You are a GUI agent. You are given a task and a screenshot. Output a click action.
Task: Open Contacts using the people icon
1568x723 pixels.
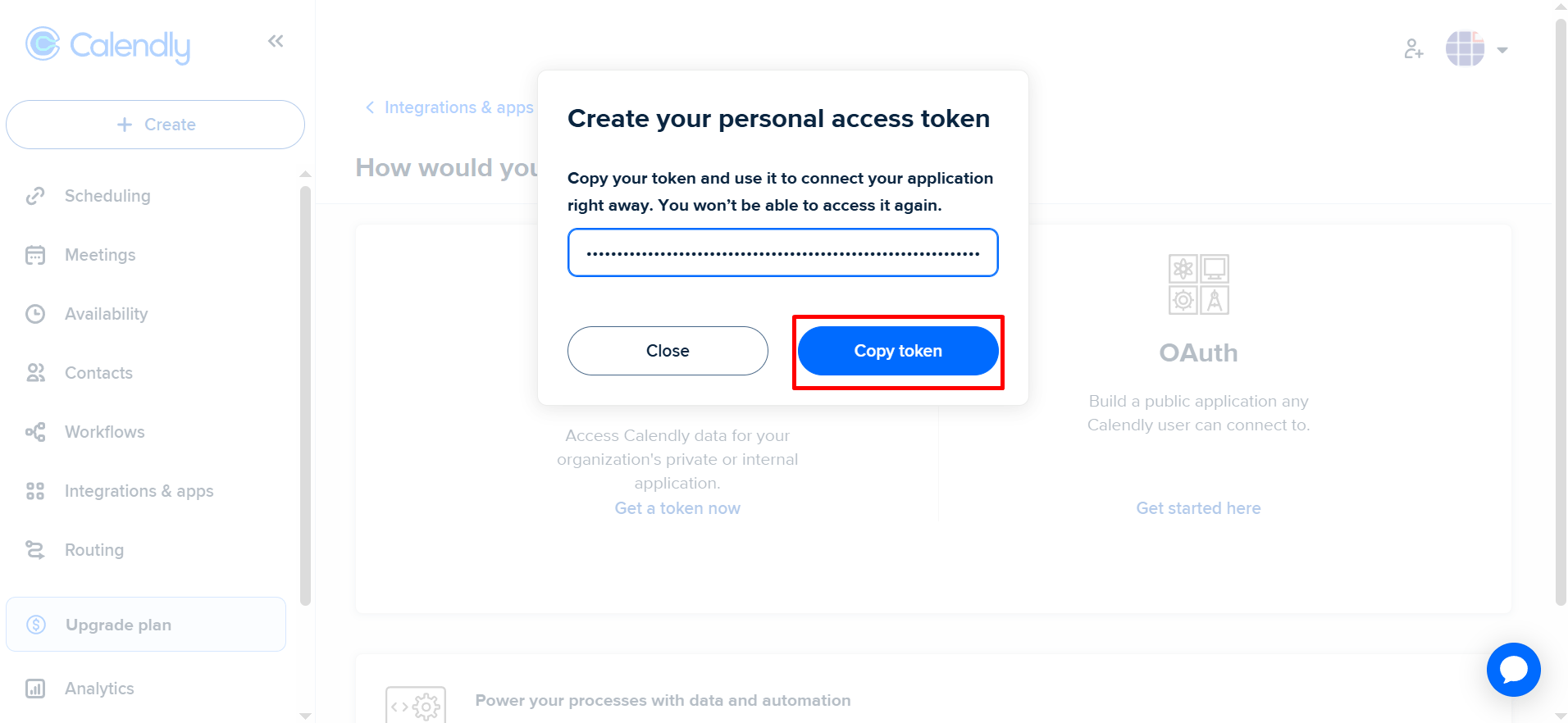pos(36,372)
